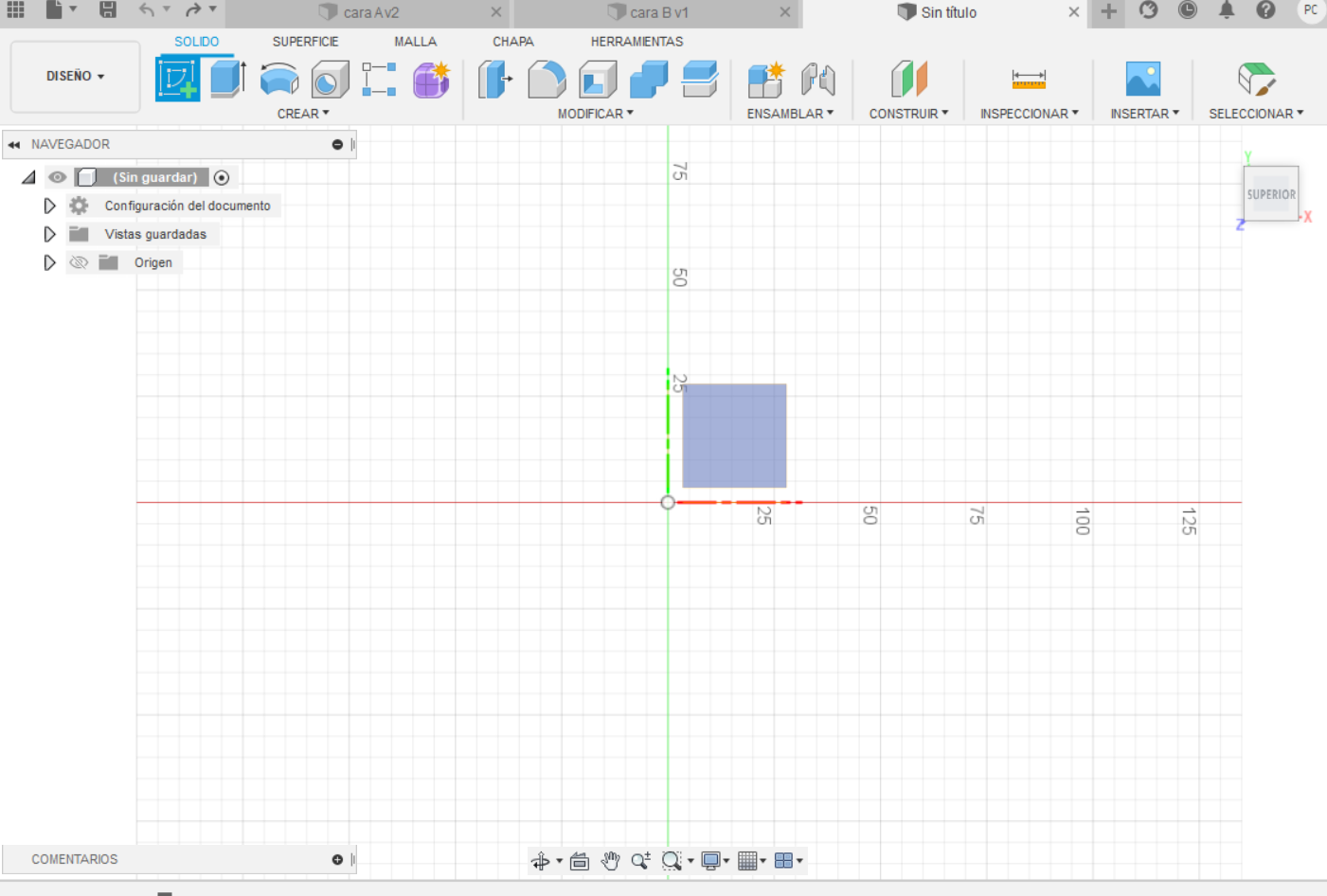Open the data panel grid icon
The image size is (1327, 896).
click(16, 10)
